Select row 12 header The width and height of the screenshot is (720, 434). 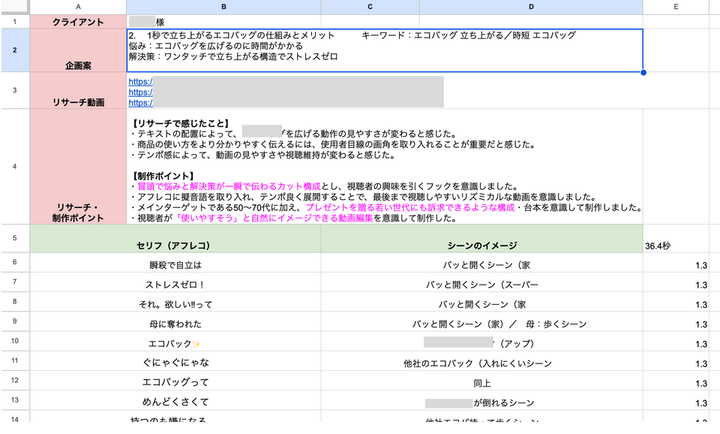[15, 381]
